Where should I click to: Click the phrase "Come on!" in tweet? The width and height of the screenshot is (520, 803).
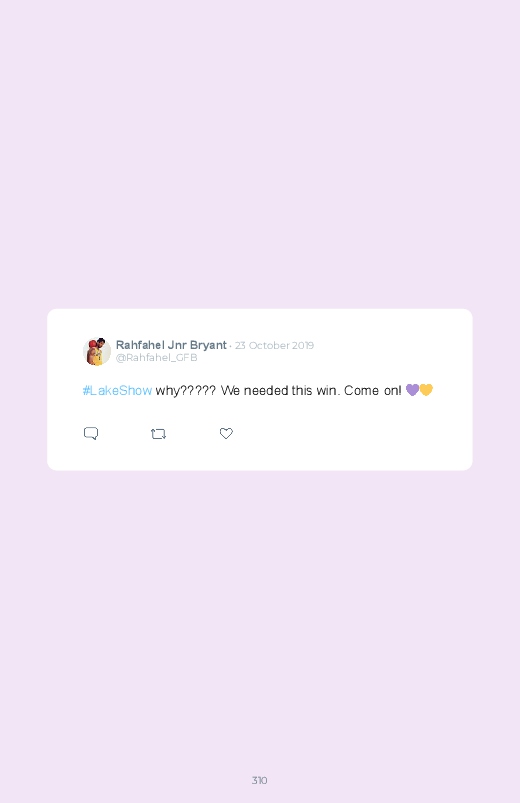click(372, 390)
